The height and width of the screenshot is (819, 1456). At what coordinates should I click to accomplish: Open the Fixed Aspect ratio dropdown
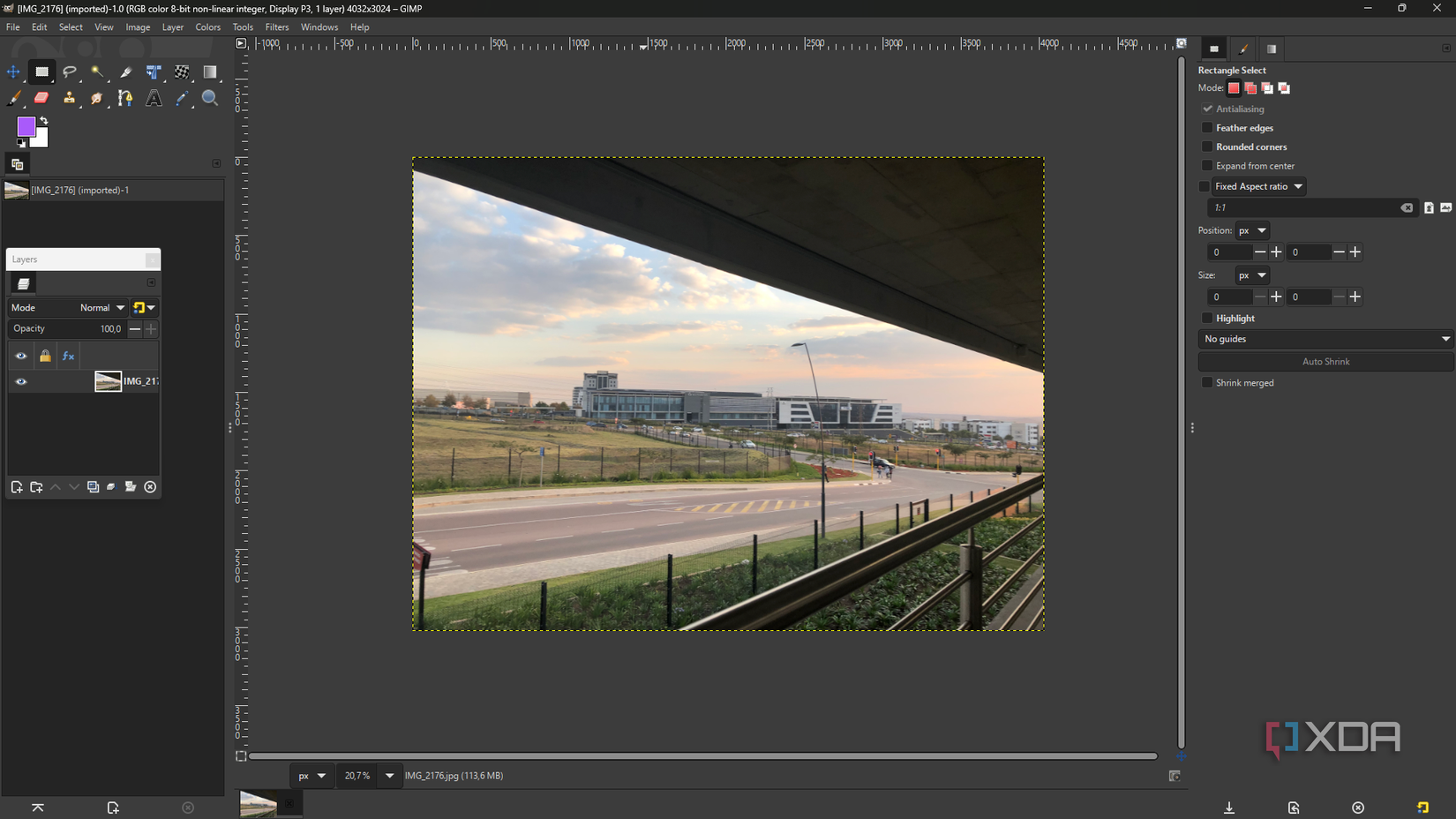[1298, 186]
